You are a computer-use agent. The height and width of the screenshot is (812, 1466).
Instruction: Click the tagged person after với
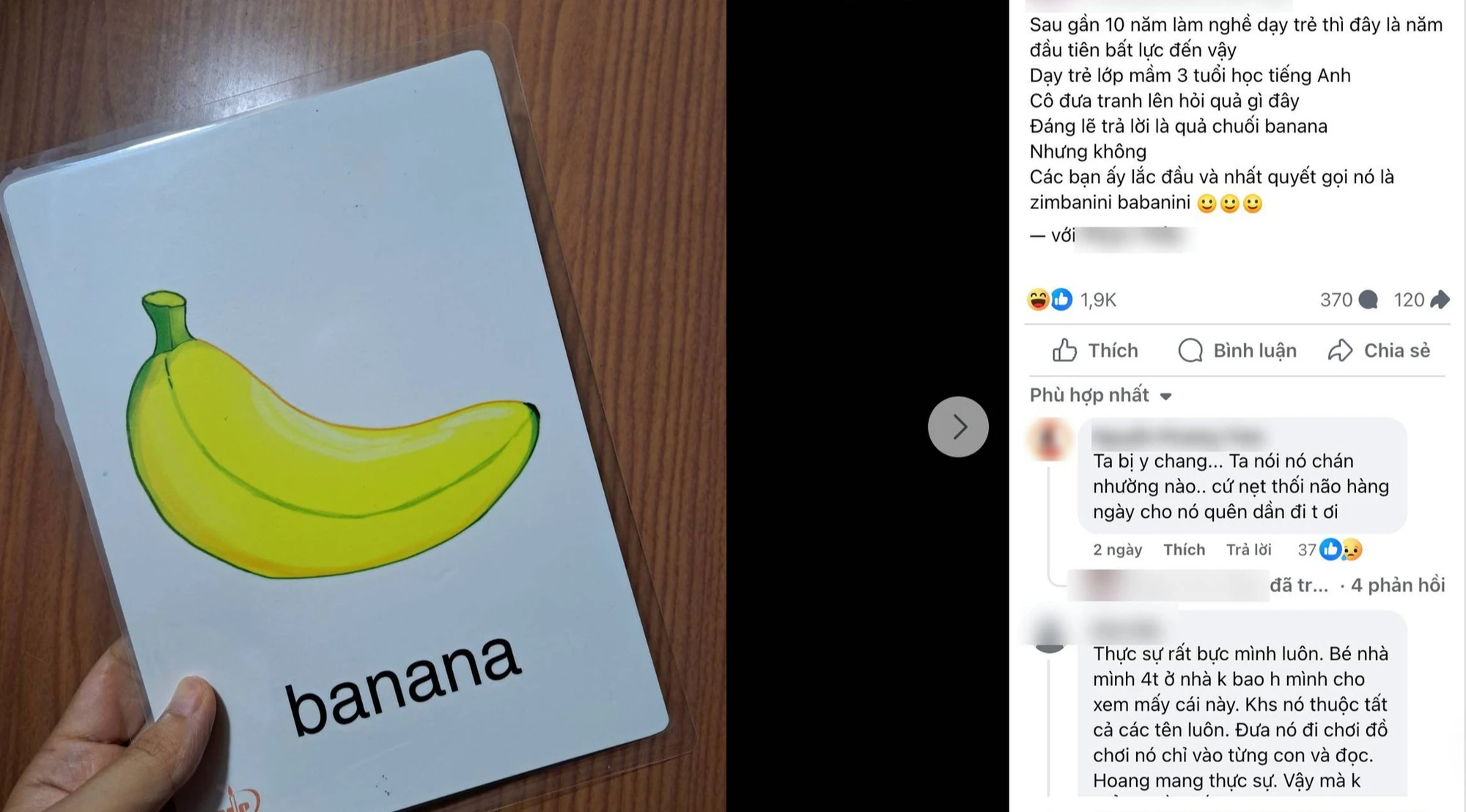[x=1134, y=236]
